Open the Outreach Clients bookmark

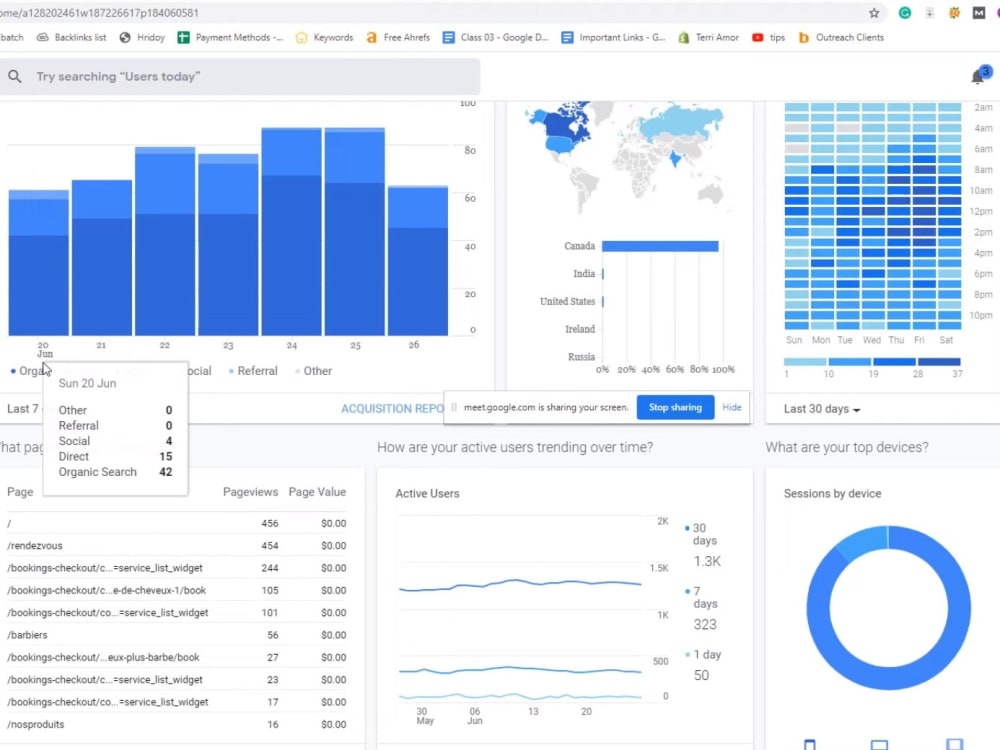(841, 38)
